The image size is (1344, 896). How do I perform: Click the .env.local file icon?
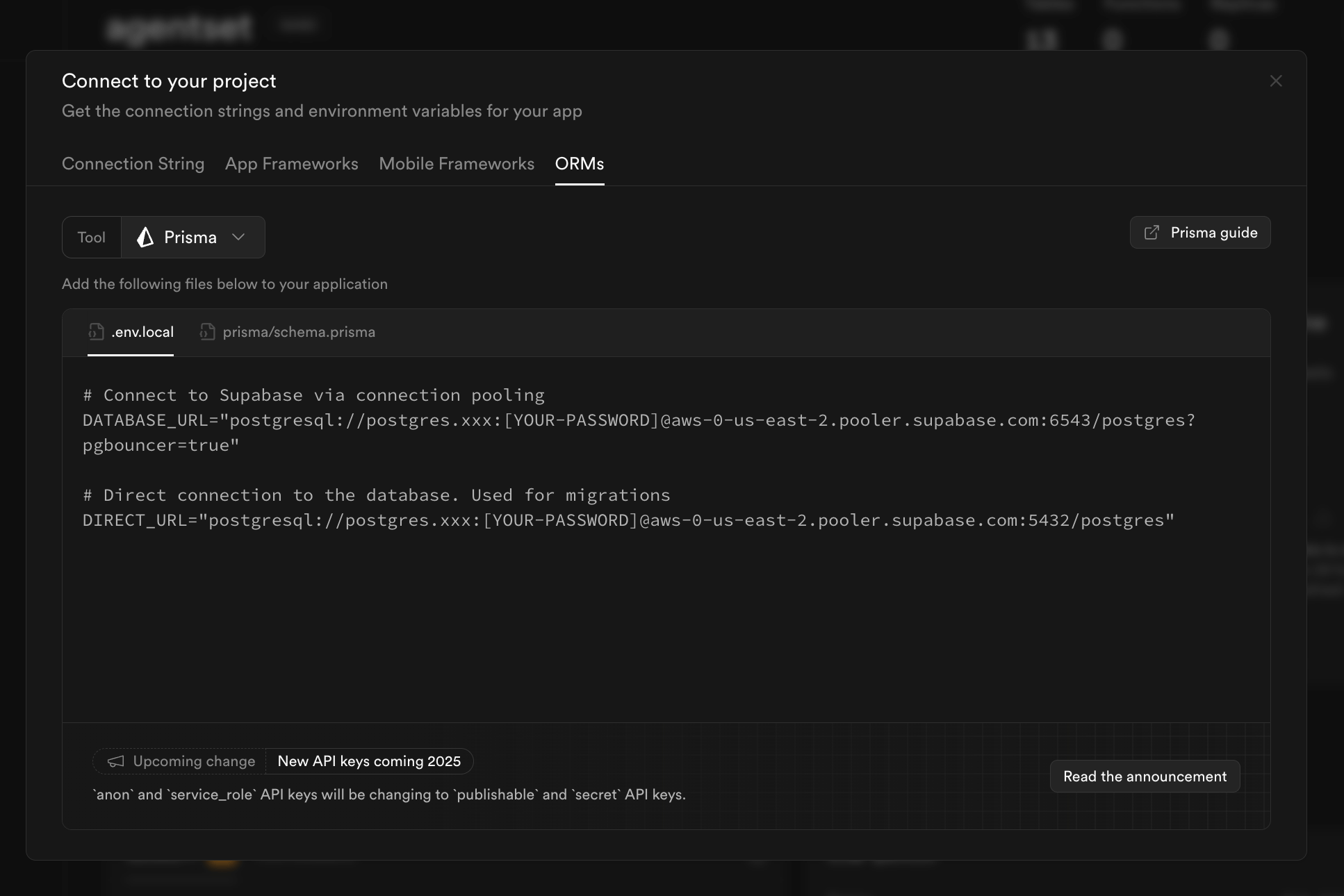point(96,332)
